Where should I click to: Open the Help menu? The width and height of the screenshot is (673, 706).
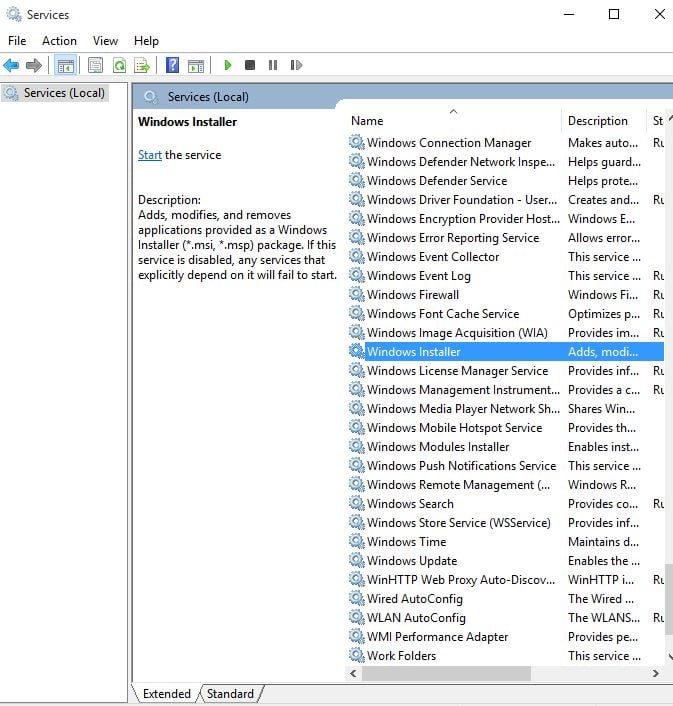tap(146, 41)
